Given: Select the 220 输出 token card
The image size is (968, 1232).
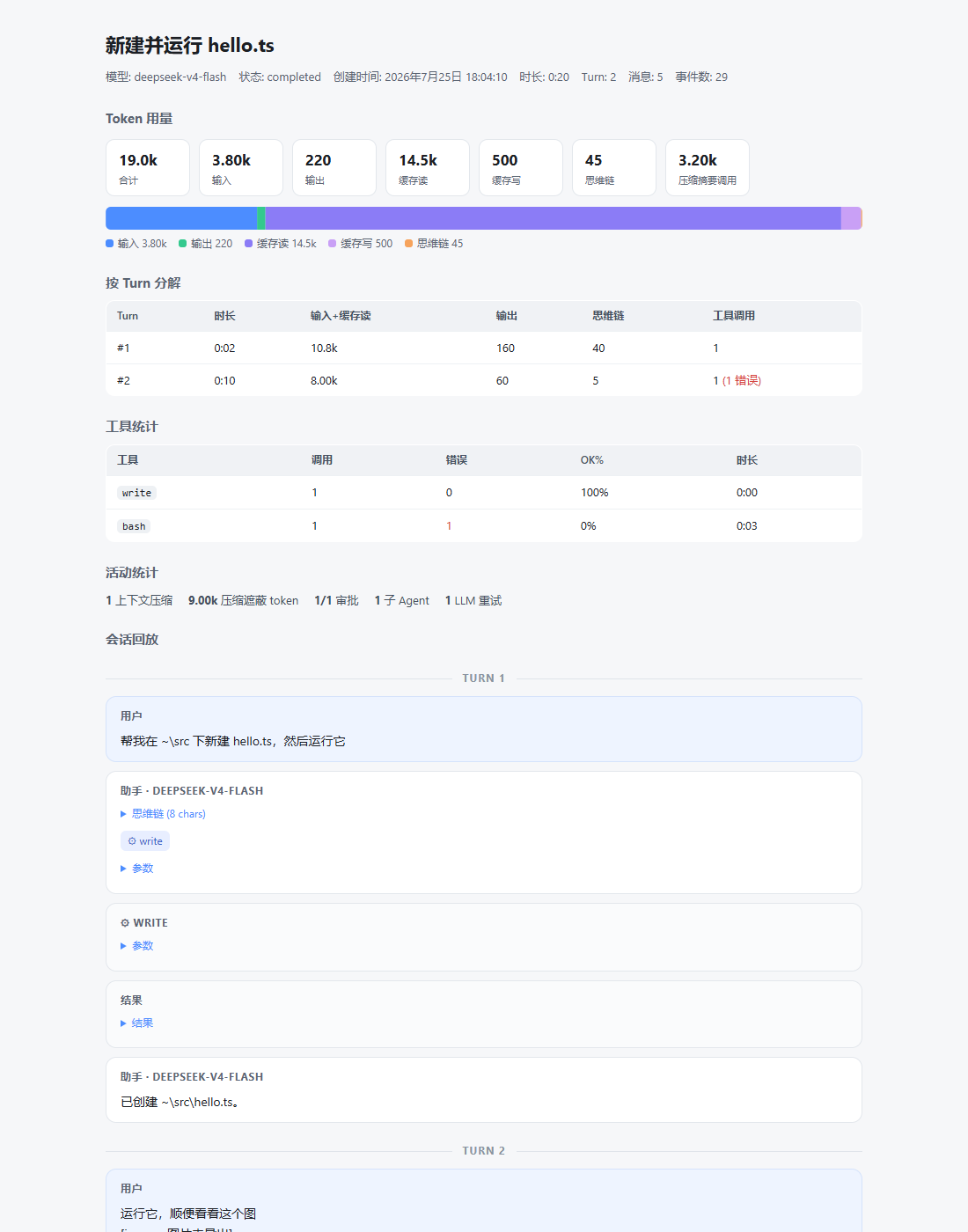Looking at the screenshot, I should 334,167.
